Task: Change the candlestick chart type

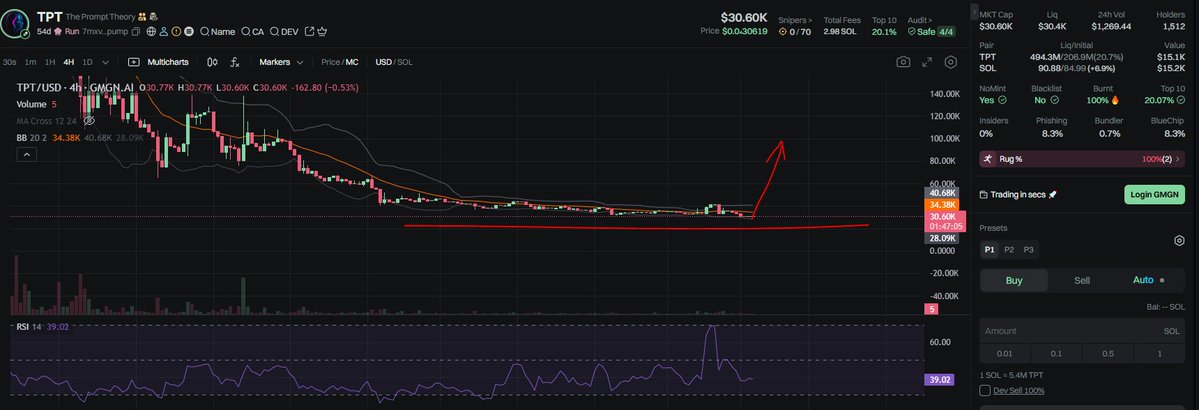Action: pos(213,62)
